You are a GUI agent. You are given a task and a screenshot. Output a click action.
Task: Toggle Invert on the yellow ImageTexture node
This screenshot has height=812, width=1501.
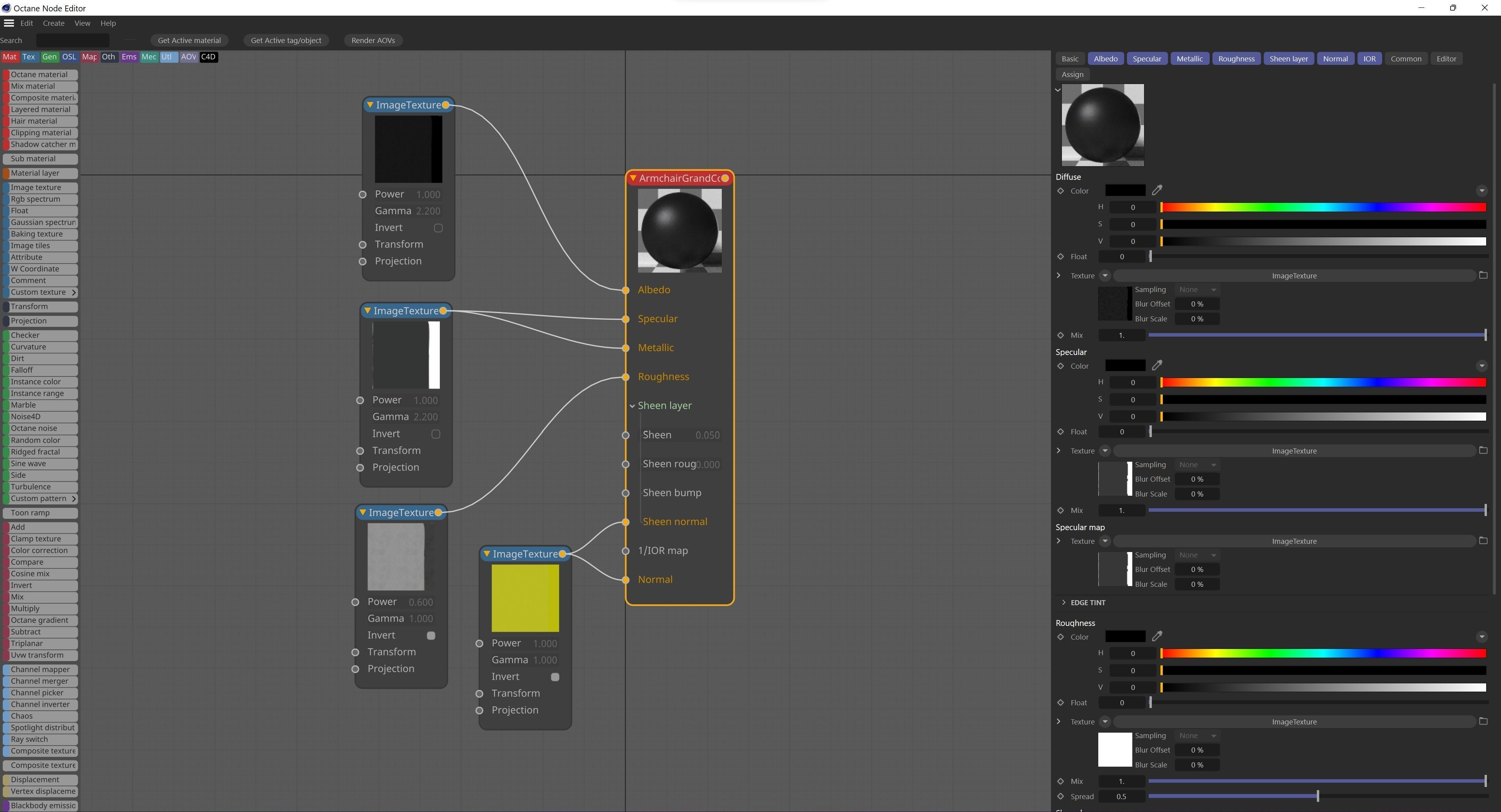555,677
